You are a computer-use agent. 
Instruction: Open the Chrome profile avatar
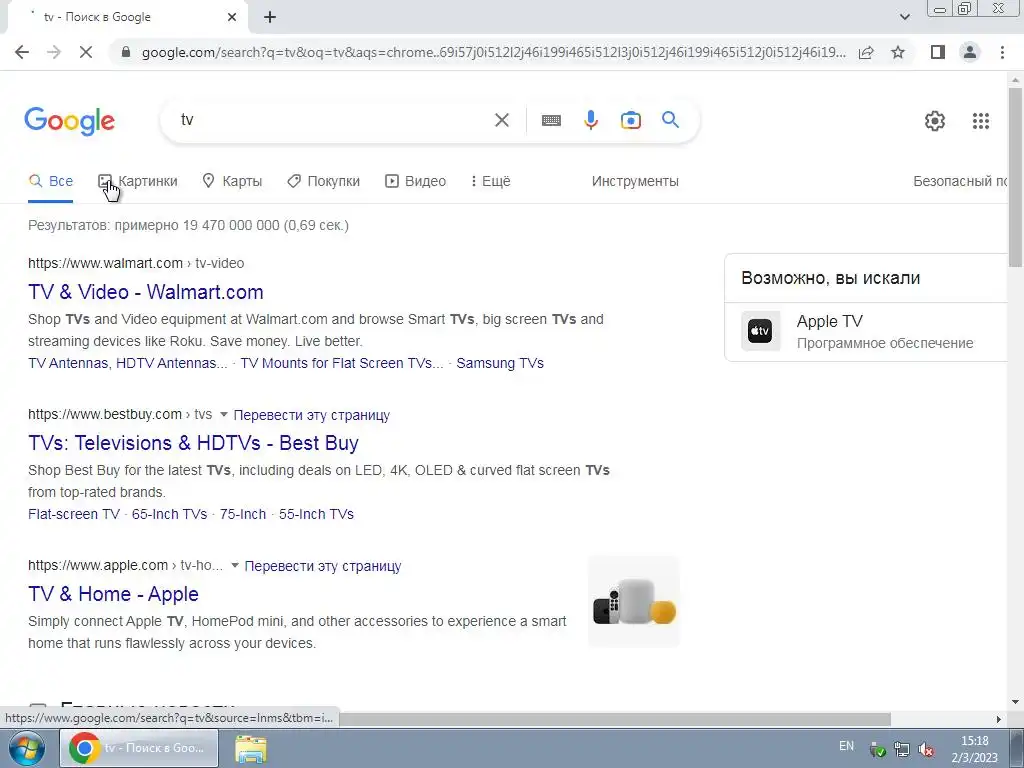click(x=970, y=52)
